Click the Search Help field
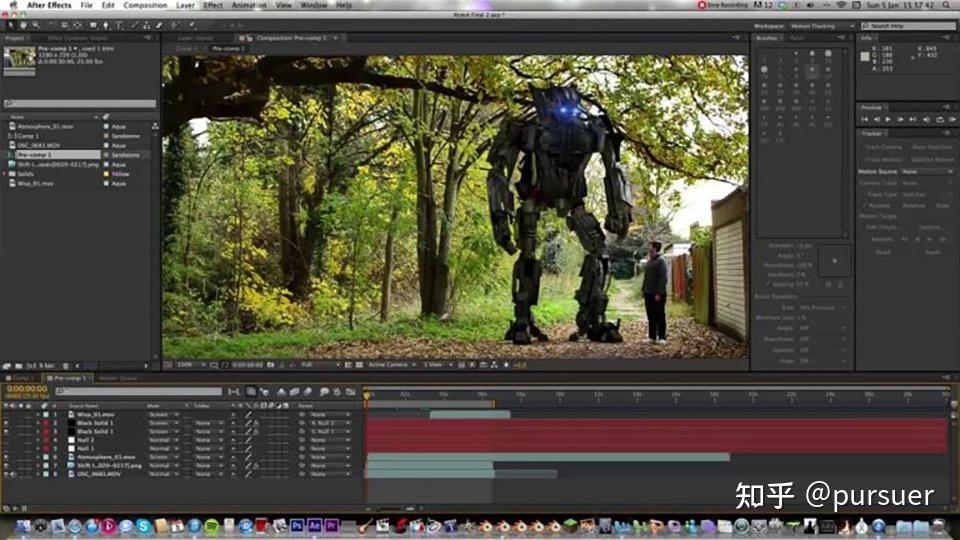The height and width of the screenshot is (540, 960). pyautogui.click(x=908, y=26)
